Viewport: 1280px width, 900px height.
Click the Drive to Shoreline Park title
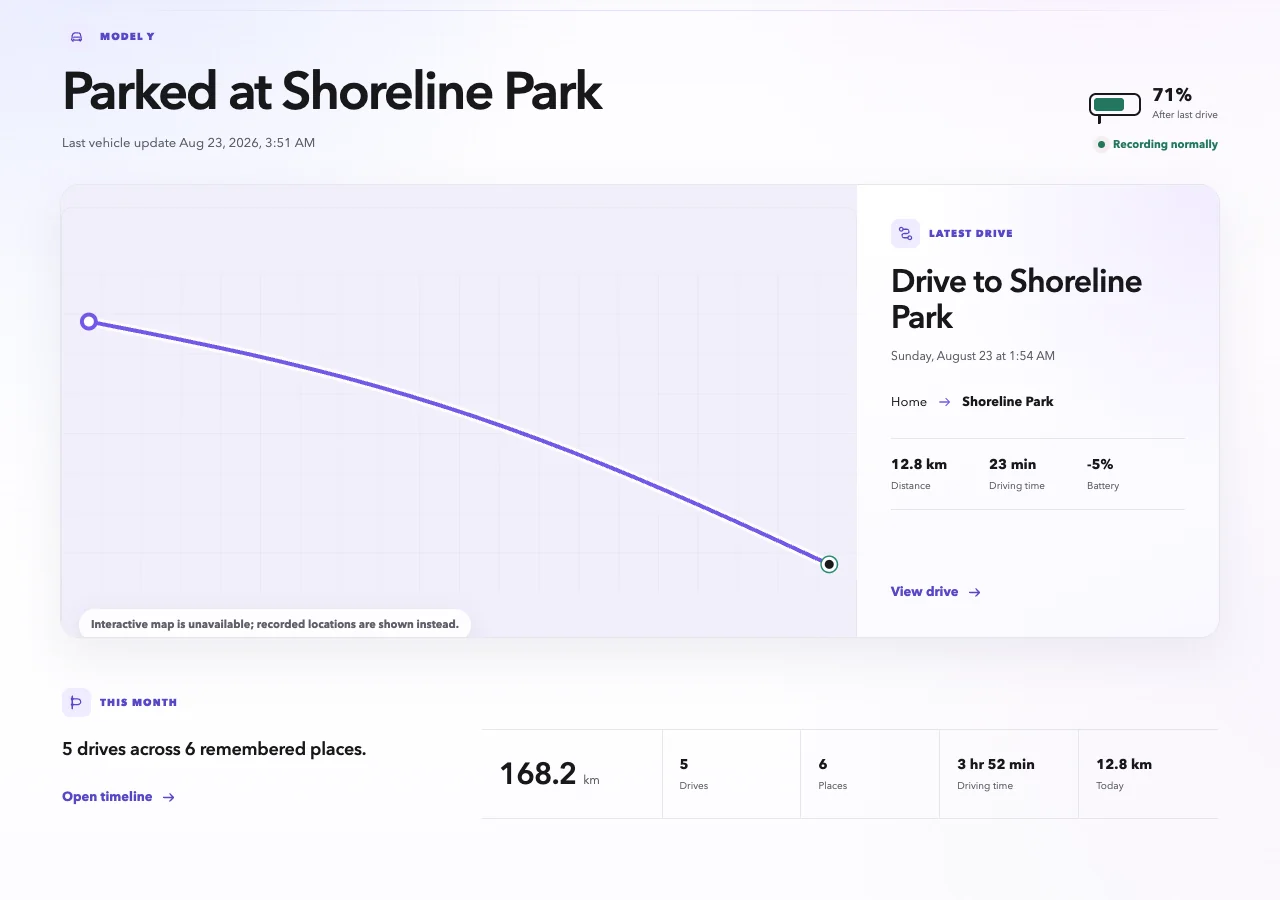(x=1016, y=299)
